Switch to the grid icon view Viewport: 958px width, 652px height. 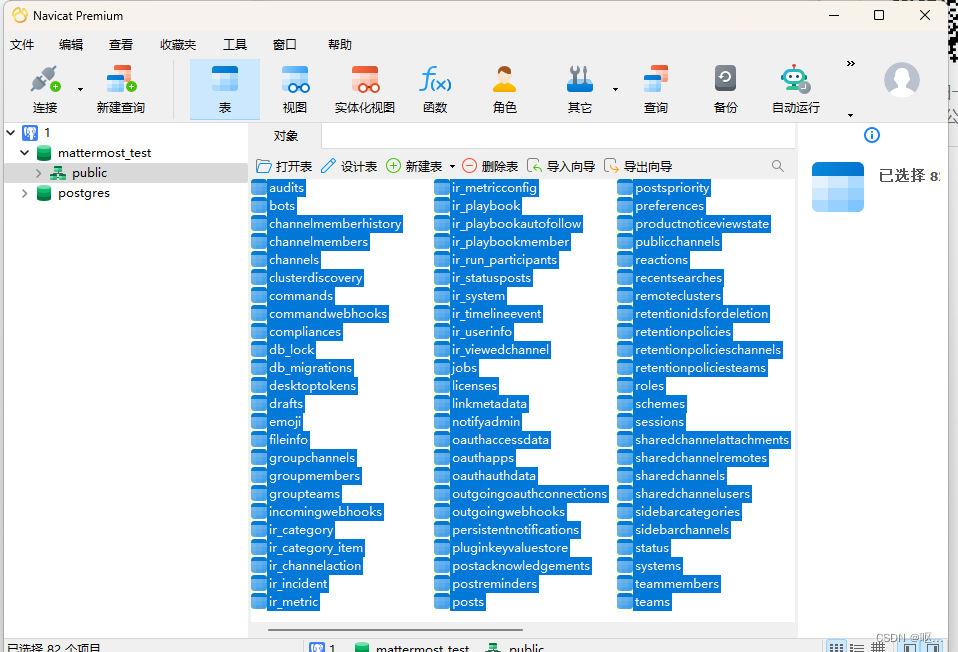[836, 647]
